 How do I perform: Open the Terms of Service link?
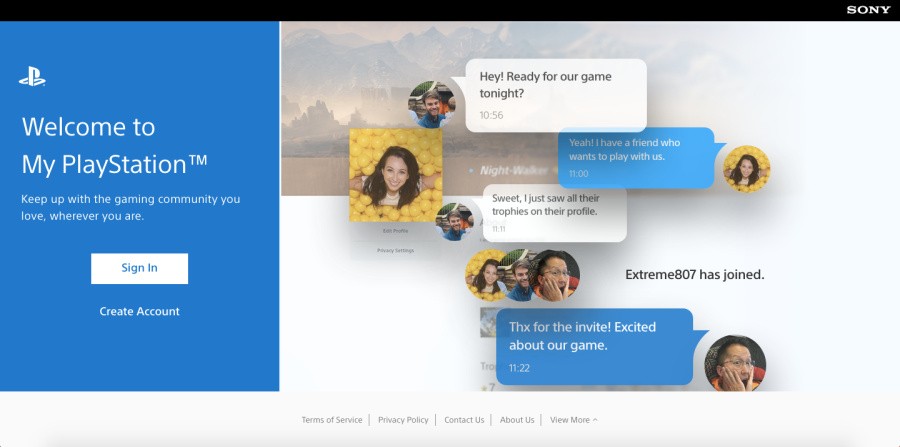(332, 419)
